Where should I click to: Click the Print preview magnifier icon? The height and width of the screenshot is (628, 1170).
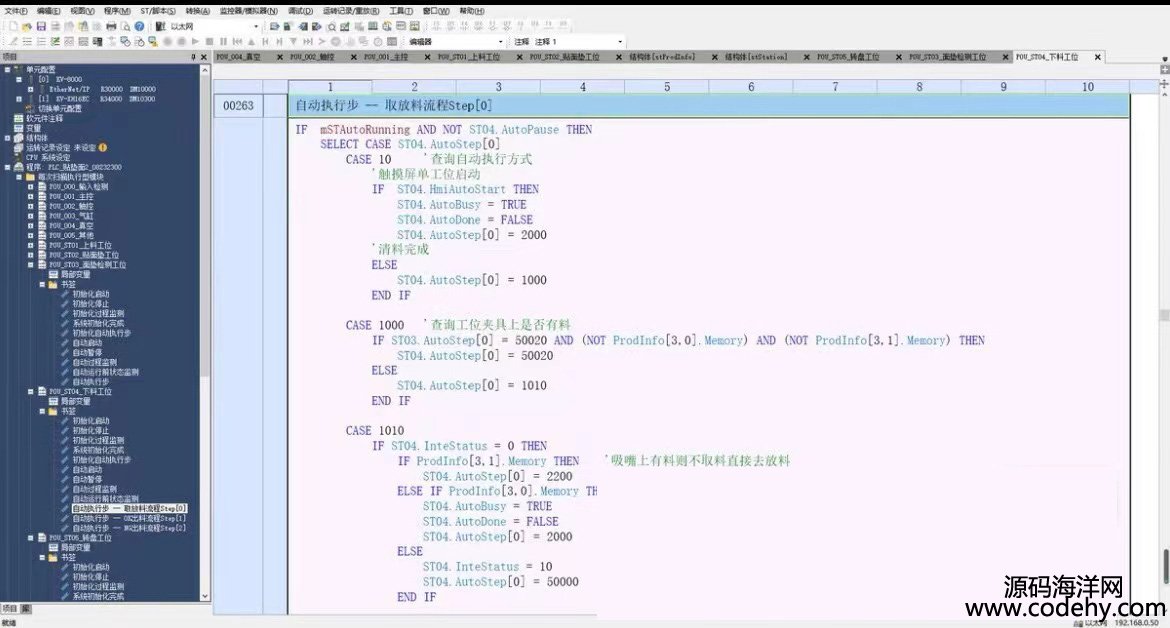(125, 26)
